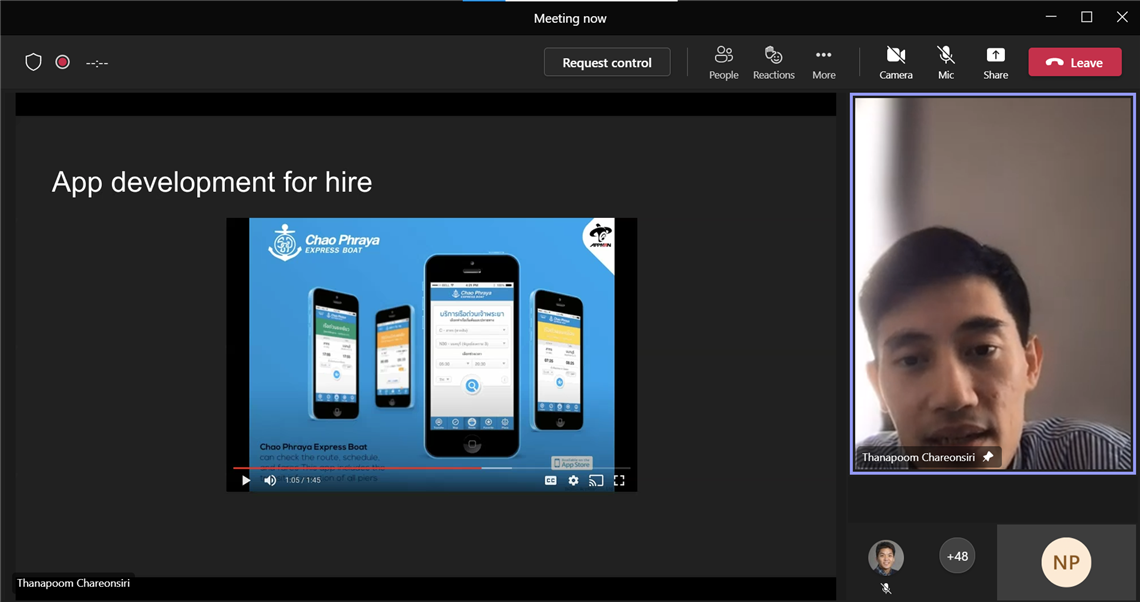This screenshot has width=1140, height=602.
Task: Enter video fullscreen mode
Action: point(619,480)
